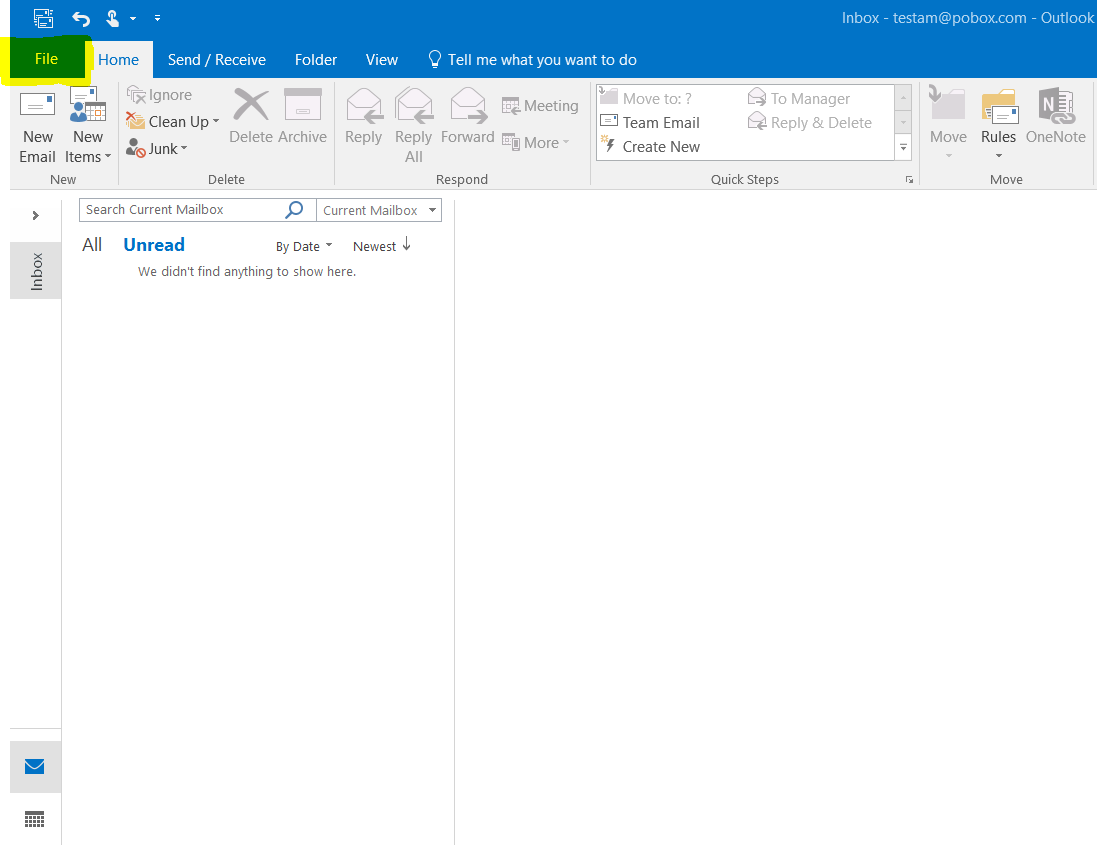Image resolution: width=1097 pixels, height=845 pixels.
Task: Switch to the Home tab
Action: [x=118, y=60]
